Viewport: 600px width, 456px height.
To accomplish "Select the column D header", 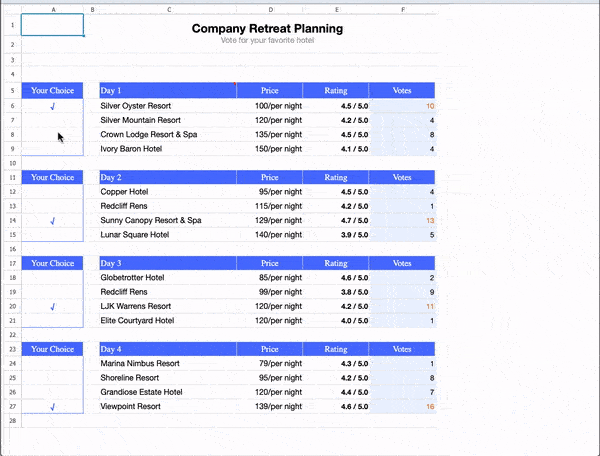I will point(269,10).
